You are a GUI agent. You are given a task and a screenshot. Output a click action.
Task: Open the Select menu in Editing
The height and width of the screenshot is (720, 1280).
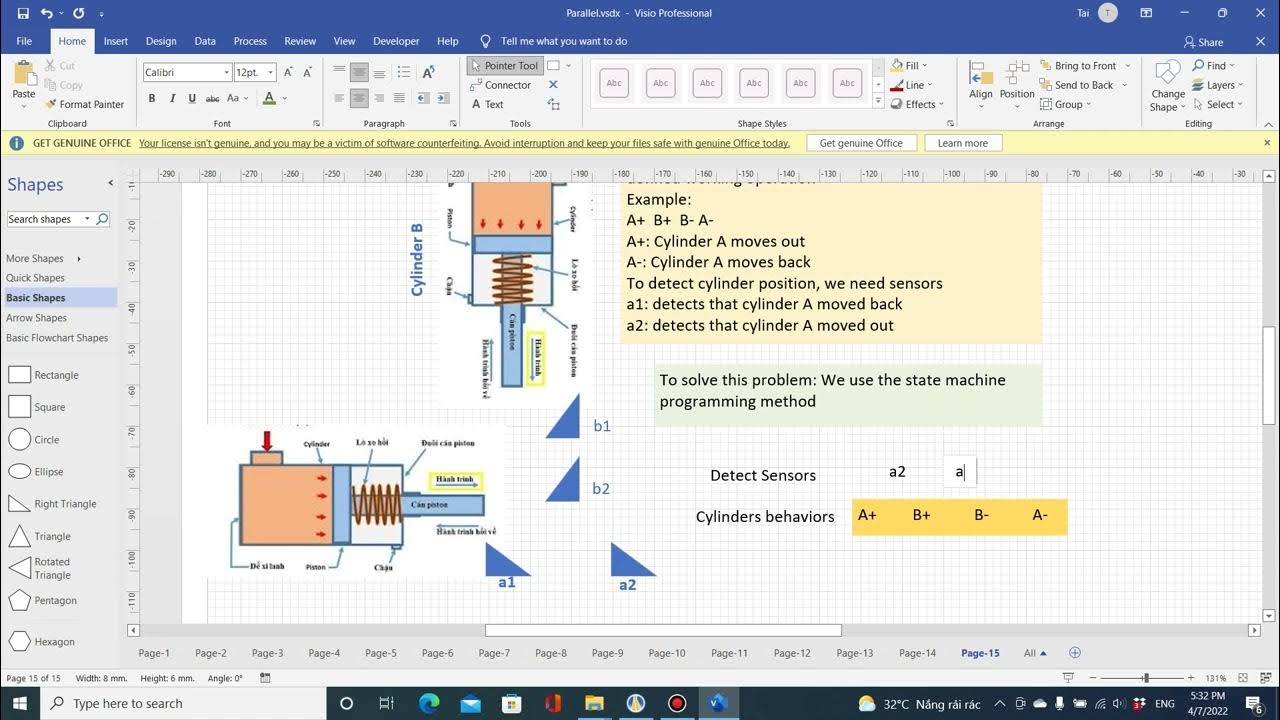click(1218, 104)
